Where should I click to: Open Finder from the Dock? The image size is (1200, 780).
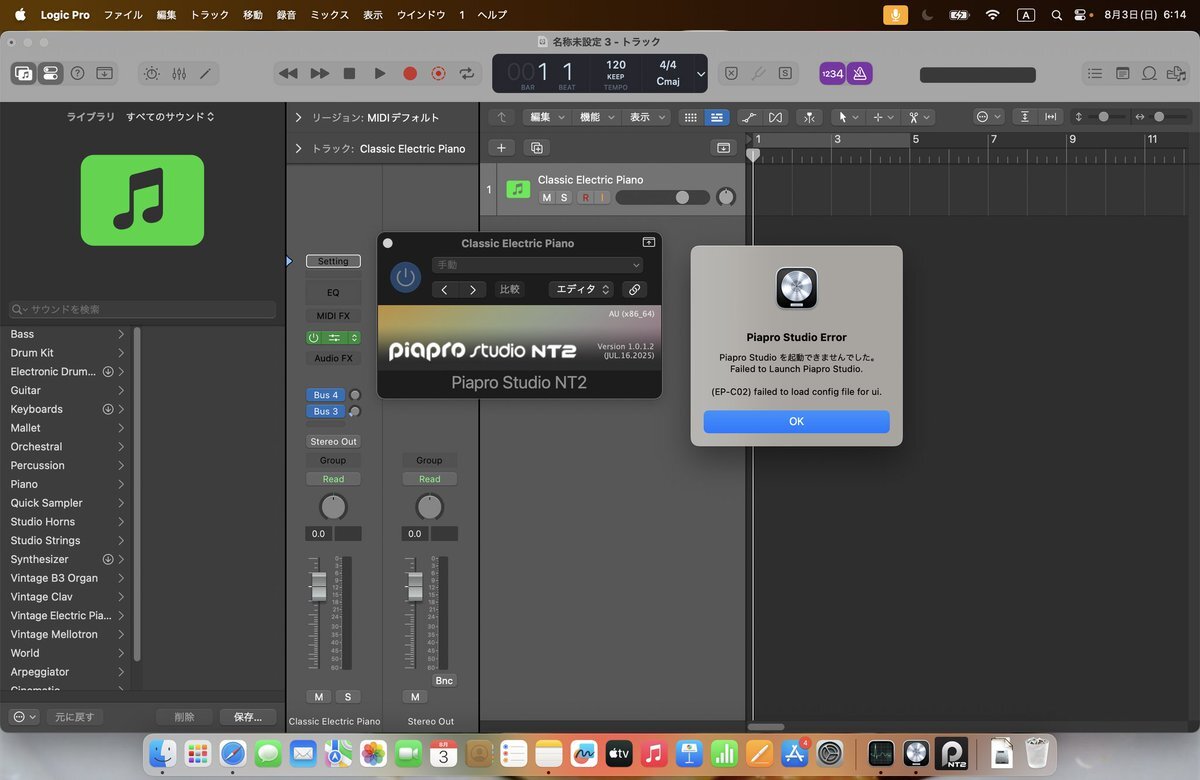[162, 754]
